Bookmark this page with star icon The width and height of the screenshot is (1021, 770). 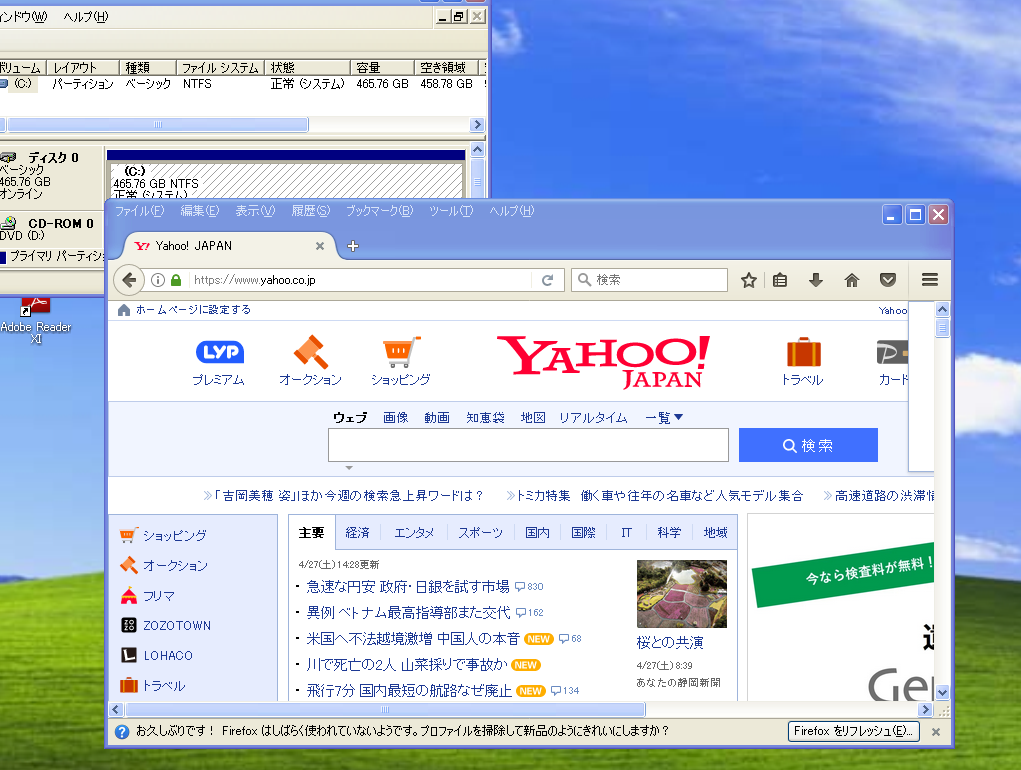pos(749,280)
